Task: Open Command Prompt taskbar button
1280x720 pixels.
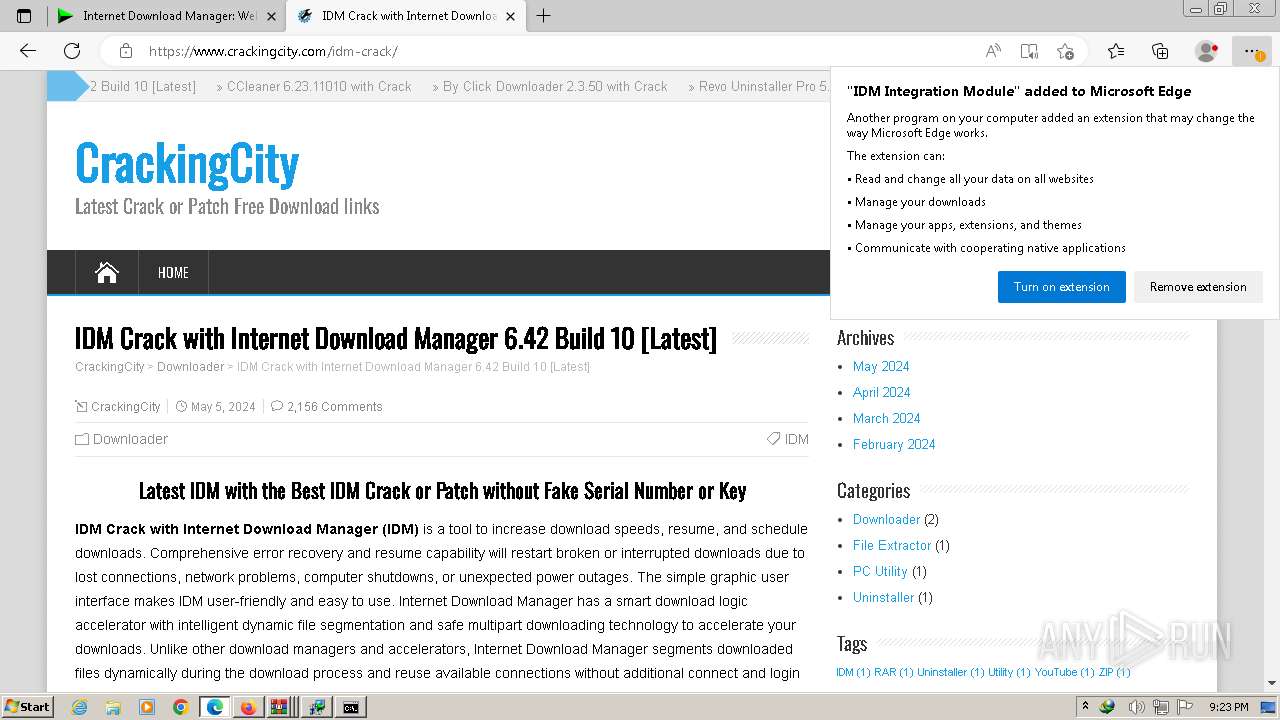Action: (351, 707)
